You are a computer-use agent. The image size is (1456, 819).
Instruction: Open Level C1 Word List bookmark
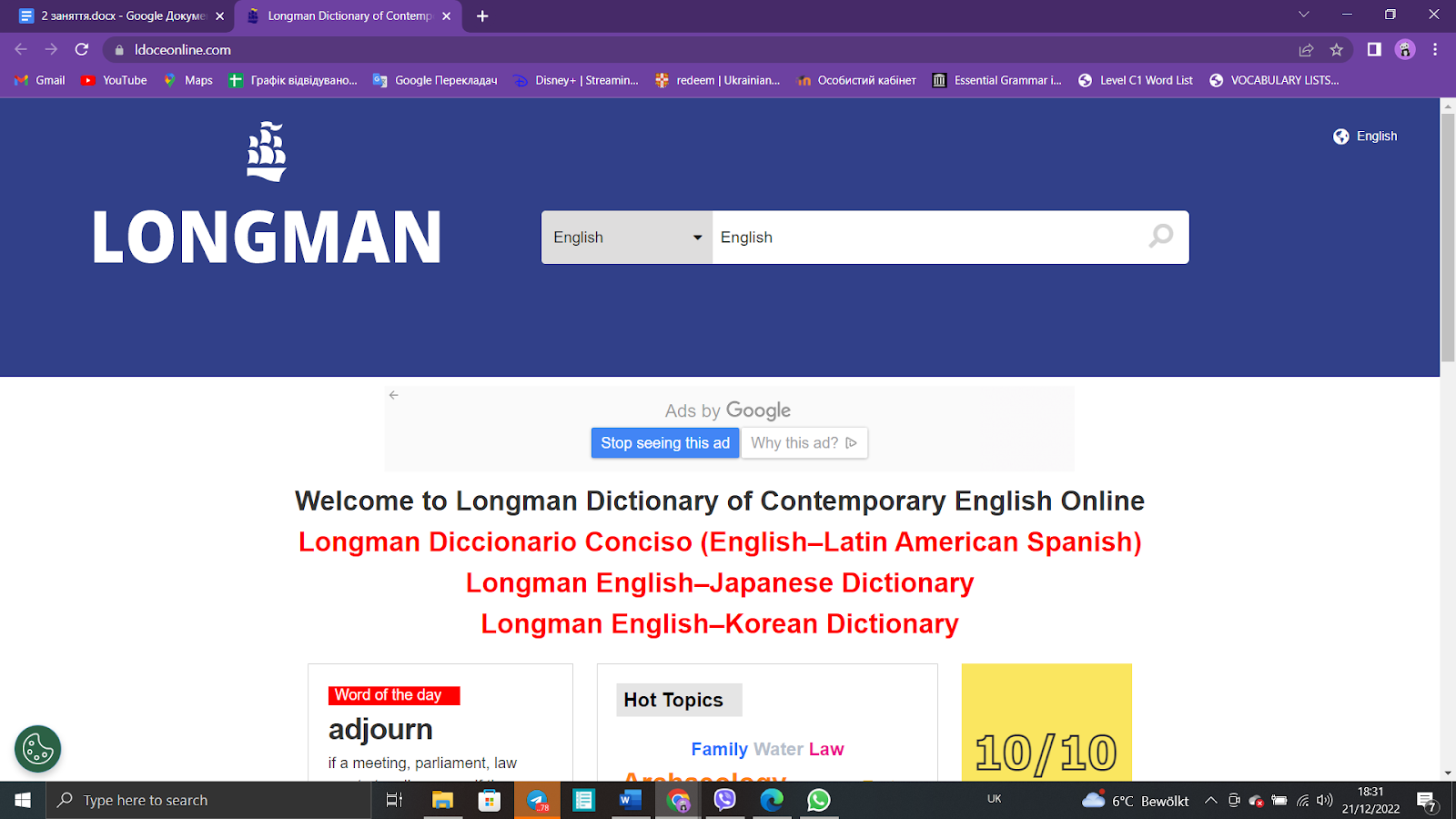click(x=1136, y=80)
